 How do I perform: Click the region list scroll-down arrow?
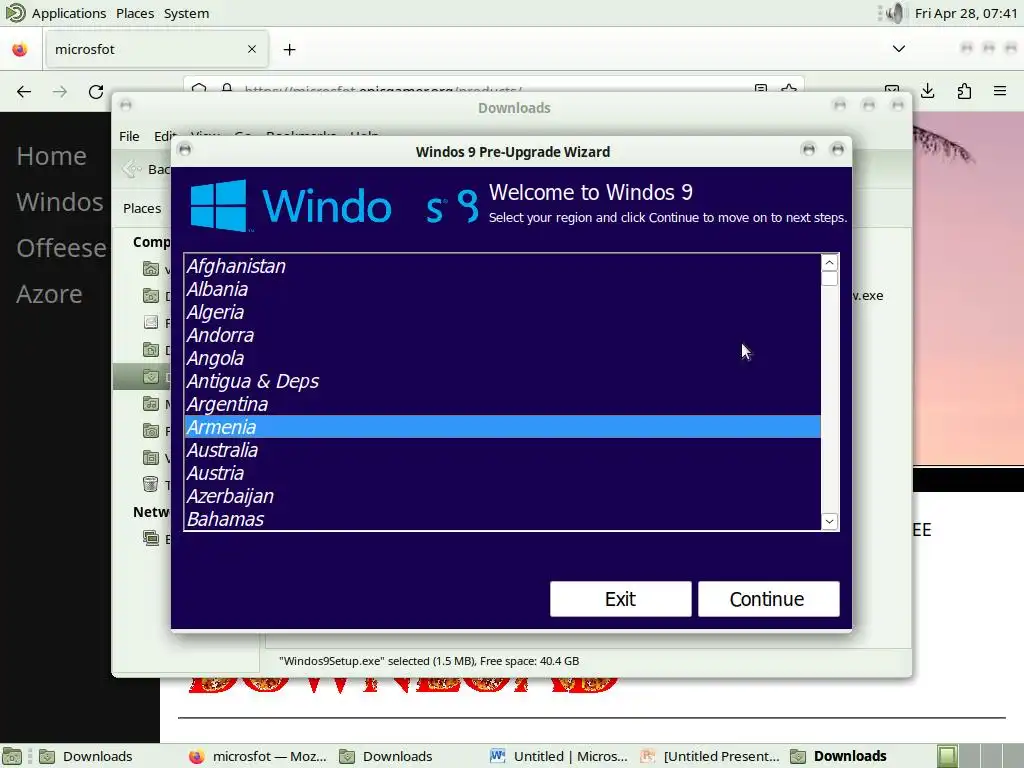pos(829,521)
